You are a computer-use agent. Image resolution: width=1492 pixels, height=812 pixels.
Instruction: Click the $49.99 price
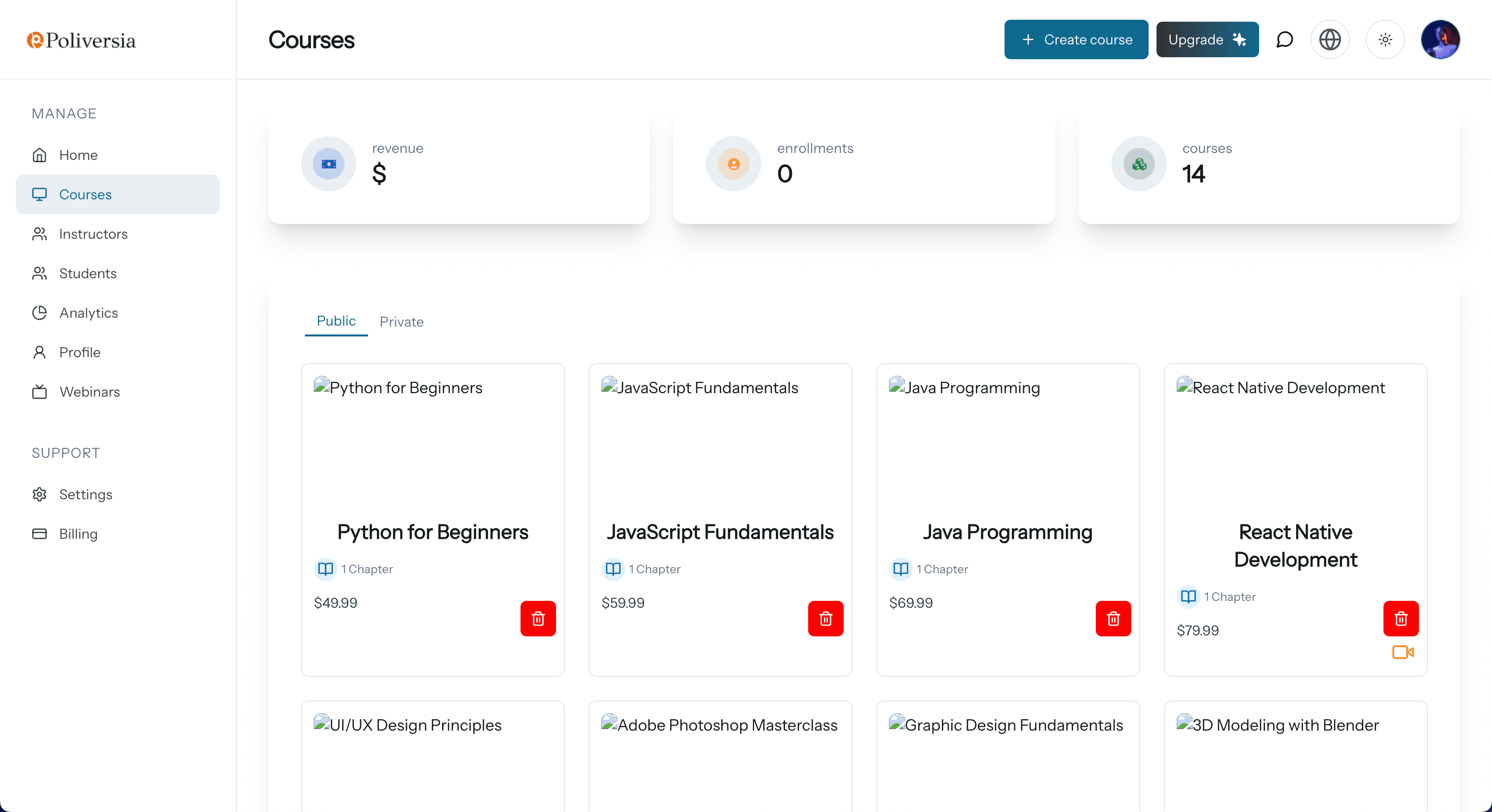click(336, 602)
